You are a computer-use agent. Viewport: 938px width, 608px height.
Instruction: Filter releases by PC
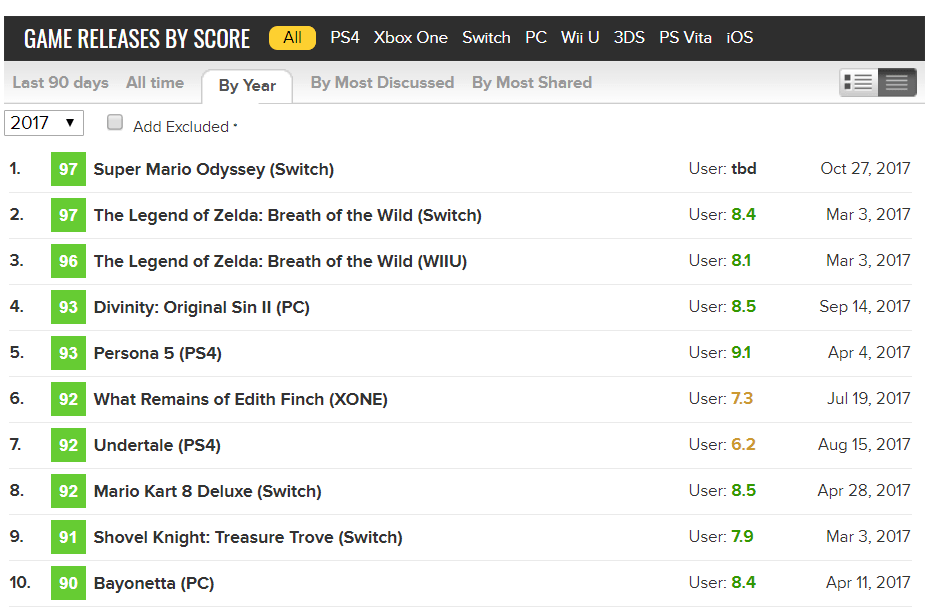(x=536, y=38)
